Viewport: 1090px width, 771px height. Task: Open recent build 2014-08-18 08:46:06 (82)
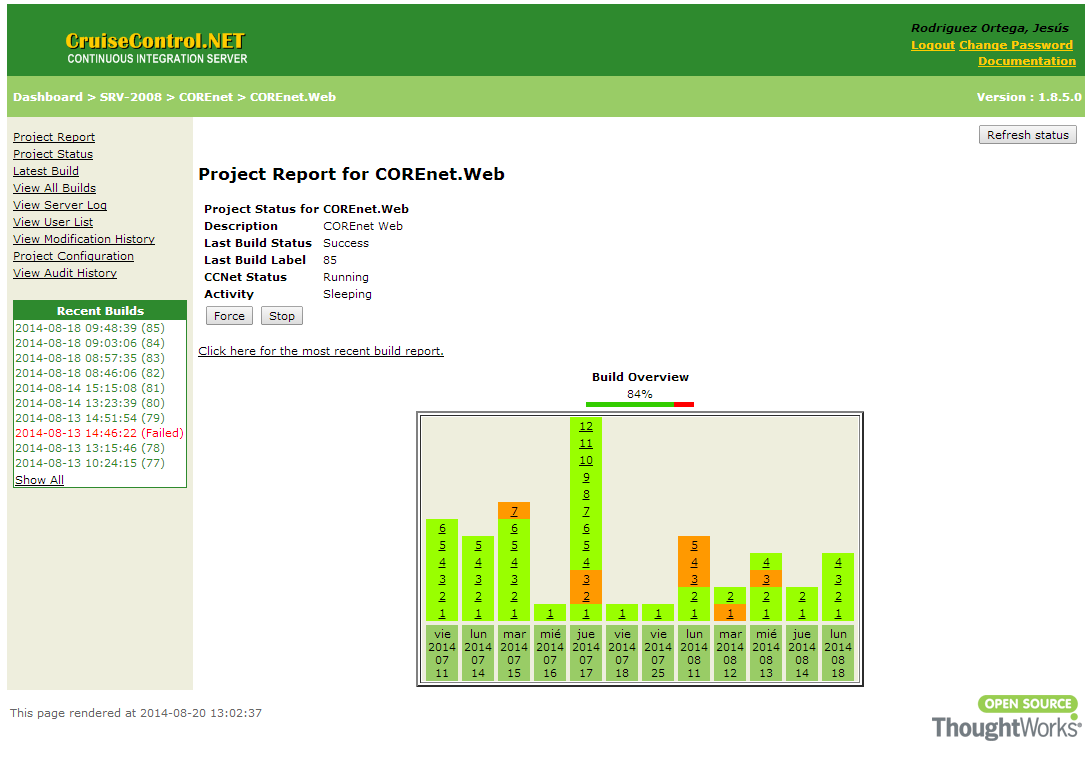90,373
